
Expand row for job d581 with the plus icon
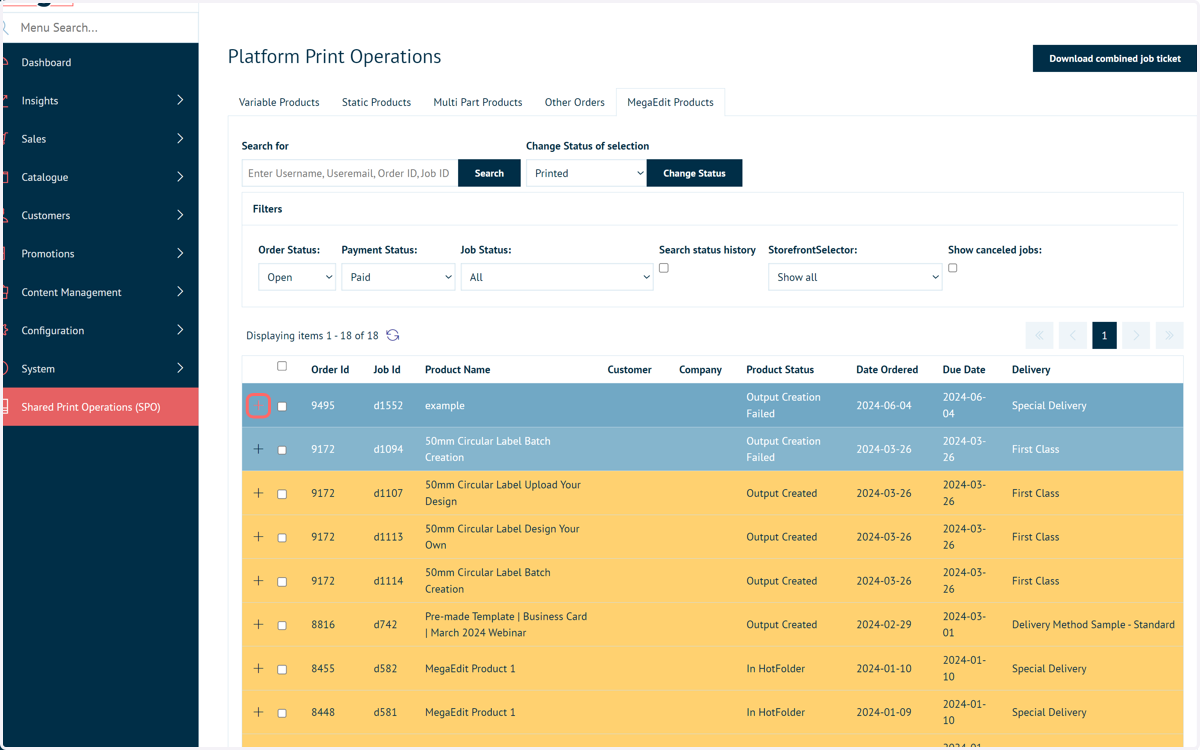(x=258, y=712)
